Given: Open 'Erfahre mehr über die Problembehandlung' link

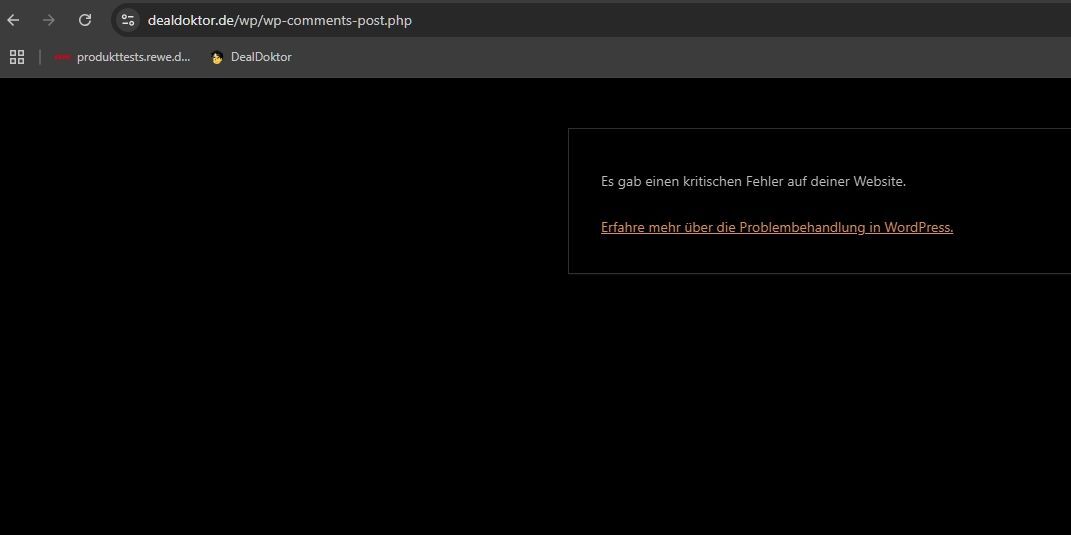Looking at the screenshot, I should (777, 228).
